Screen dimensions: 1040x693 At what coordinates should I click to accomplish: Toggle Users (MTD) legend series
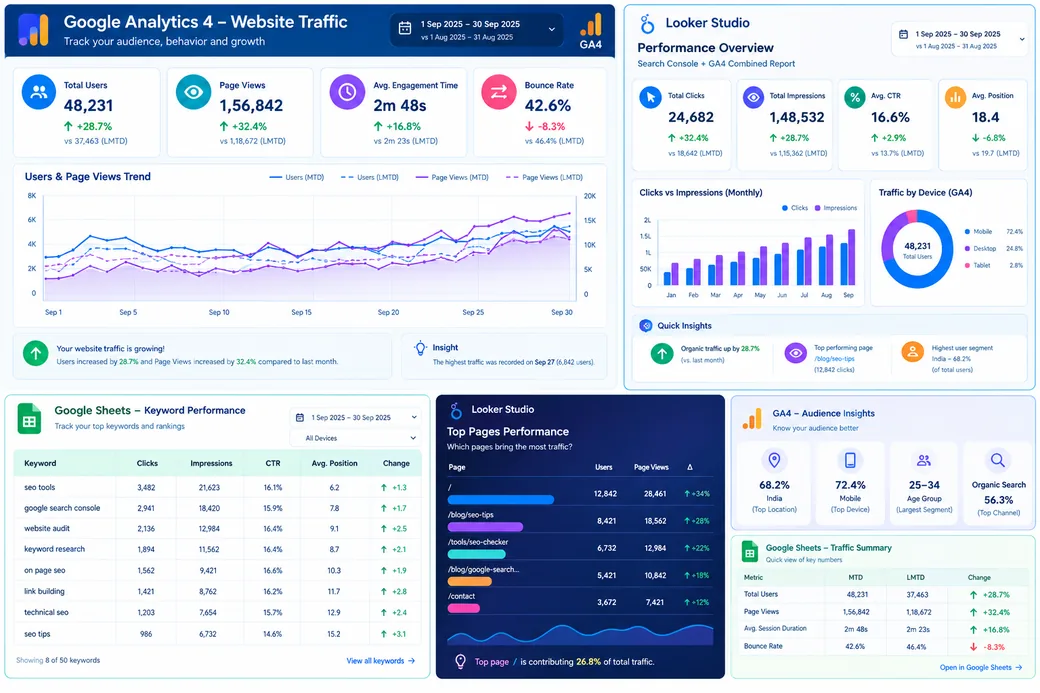(x=296, y=178)
